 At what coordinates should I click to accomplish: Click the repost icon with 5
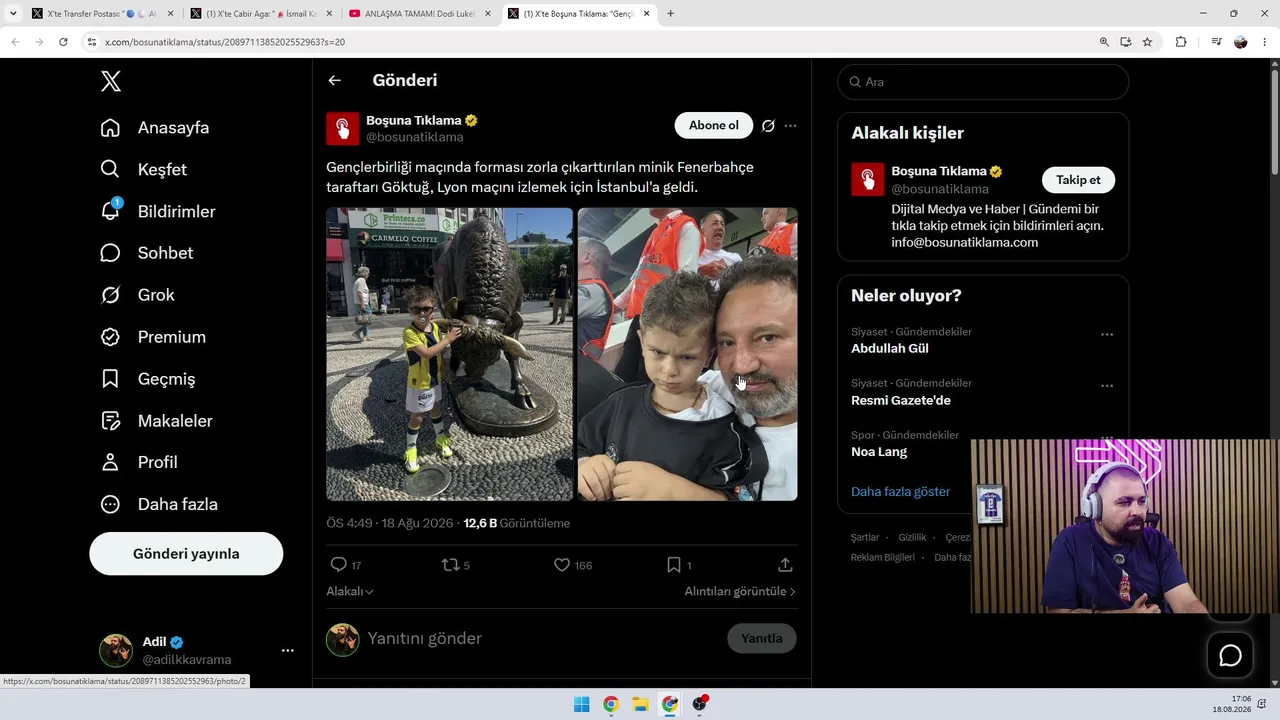[450, 565]
